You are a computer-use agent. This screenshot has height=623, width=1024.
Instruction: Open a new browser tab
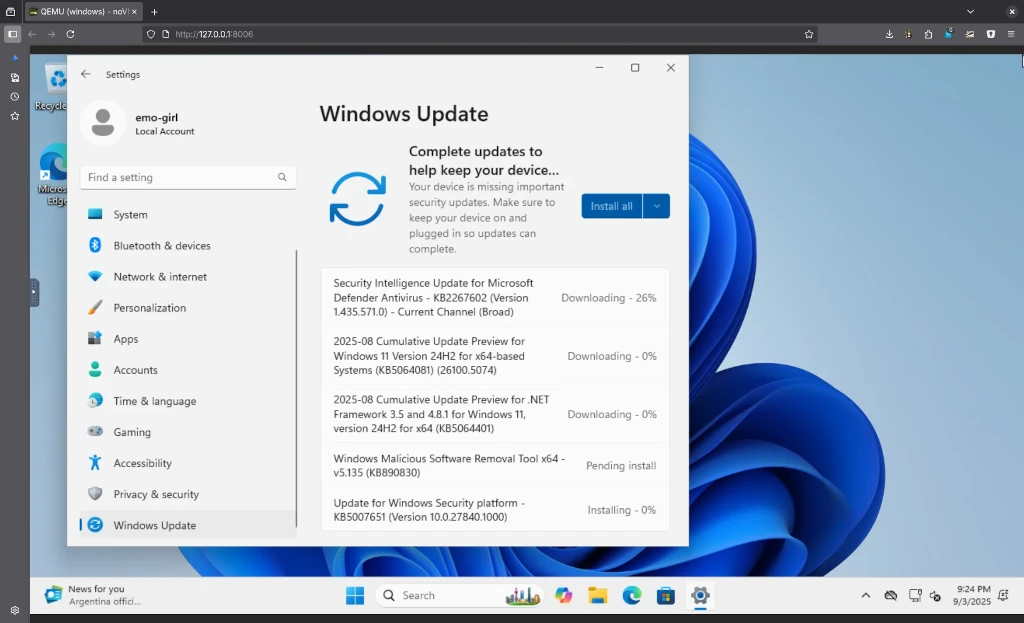(154, 12)
